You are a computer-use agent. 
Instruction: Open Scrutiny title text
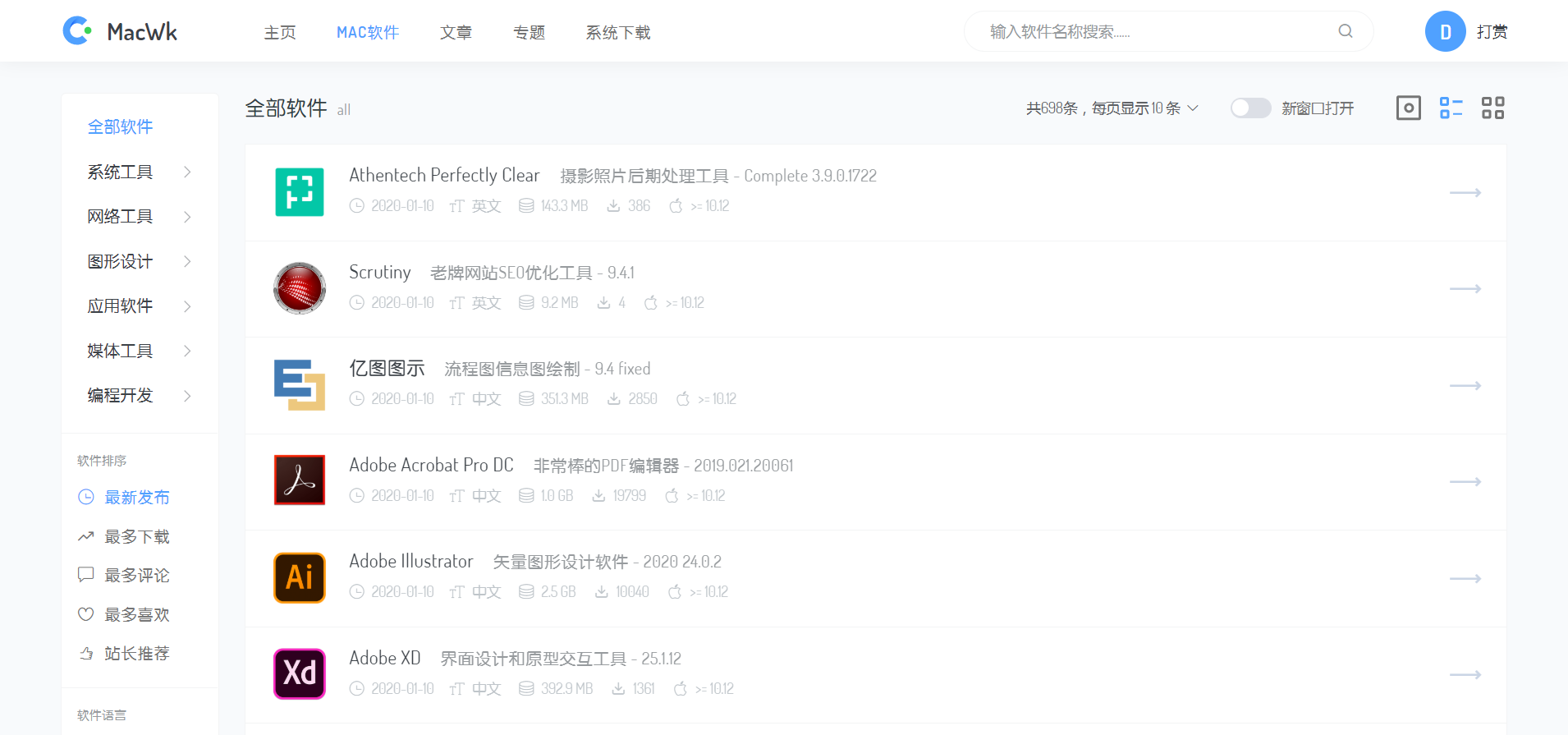click(x=380, y=272)
